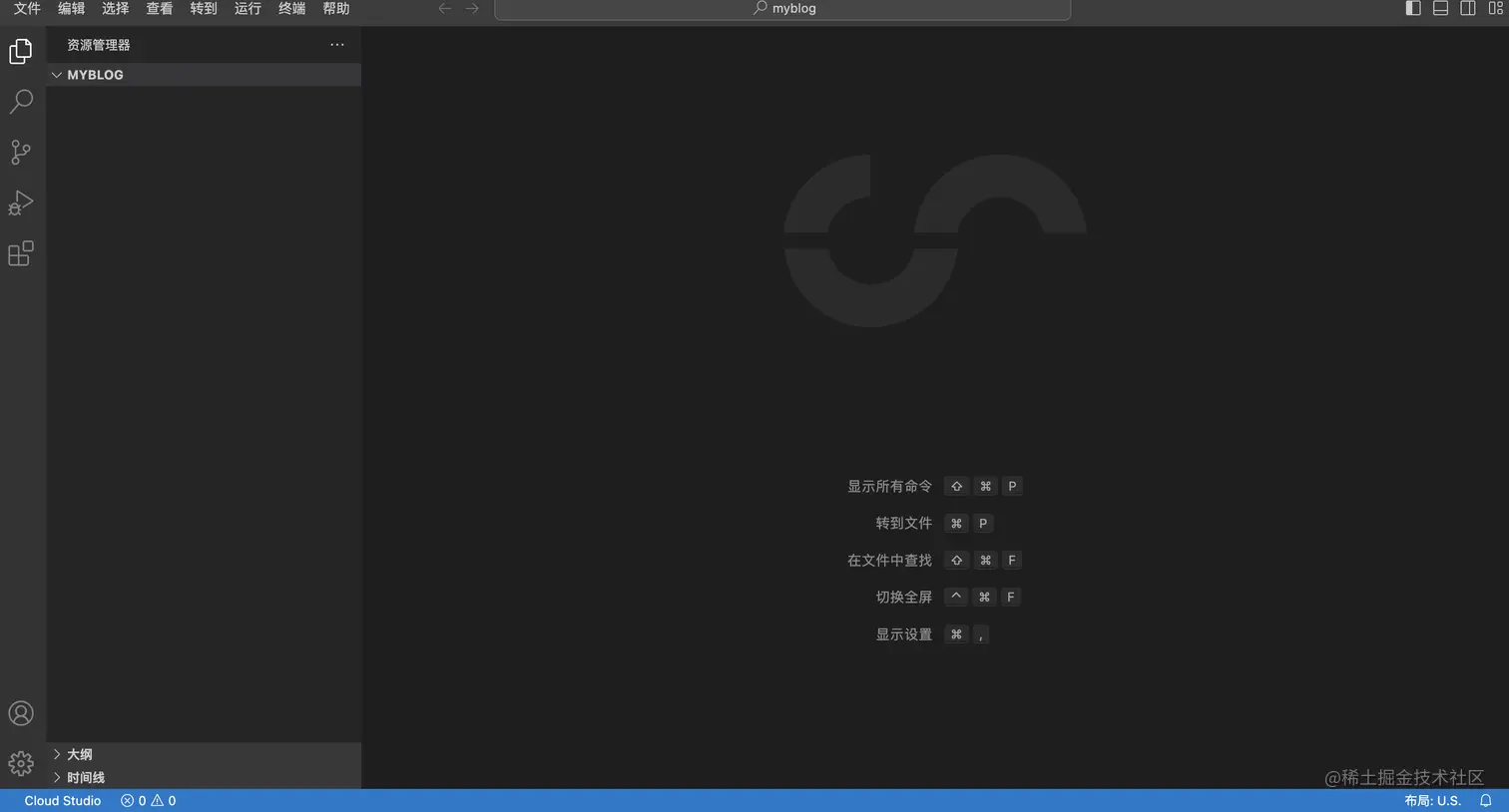Open the Explorer files icon

[x=21, y=51]
